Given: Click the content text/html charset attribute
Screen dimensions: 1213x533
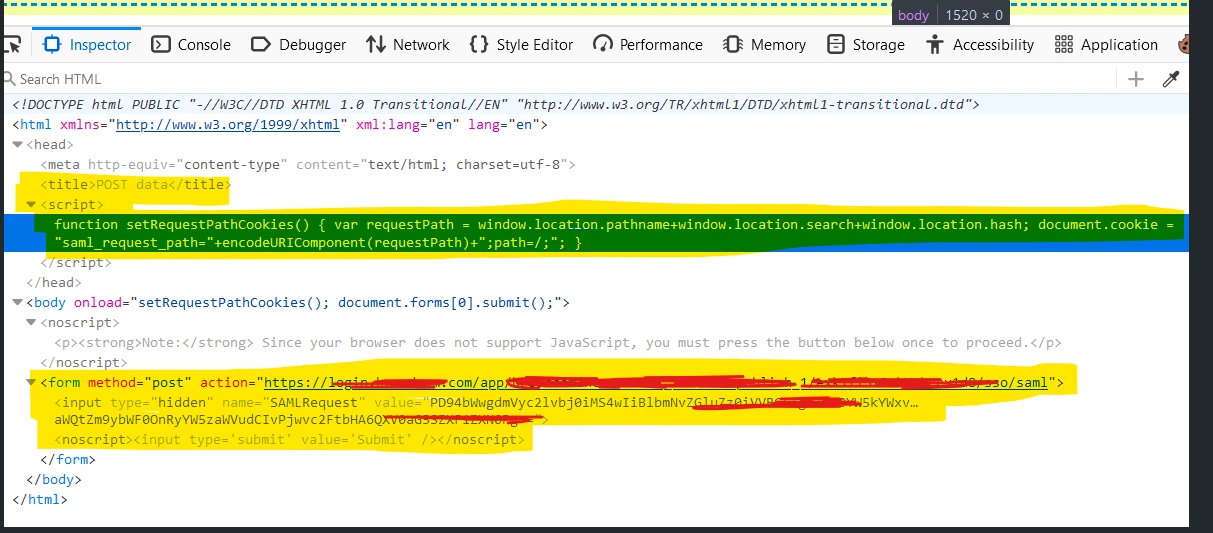Looking at the screenshot, I should (432, 164).
